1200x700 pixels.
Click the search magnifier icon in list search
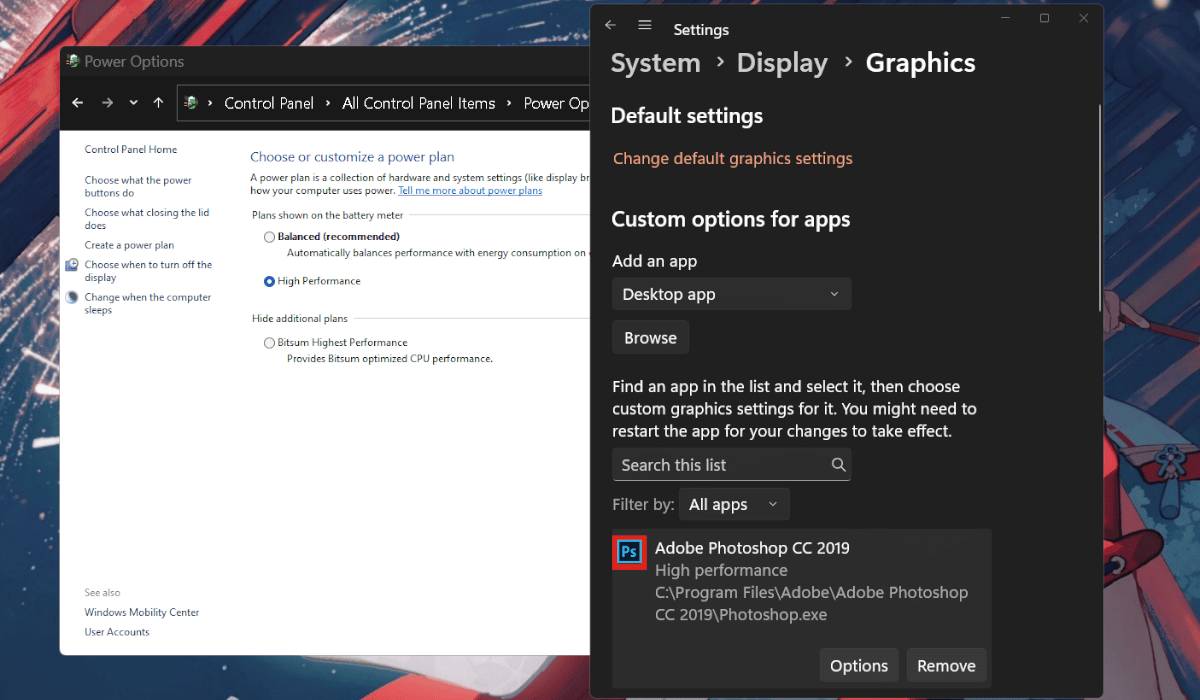[838, 465]
